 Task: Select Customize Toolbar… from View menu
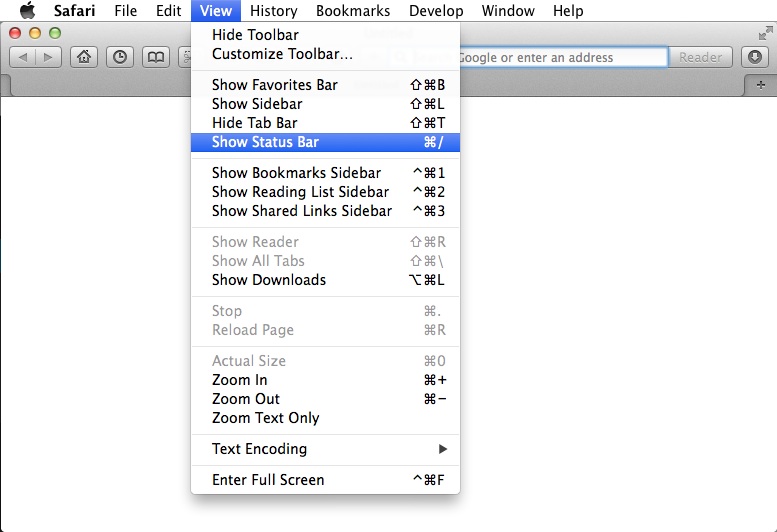tap(281, 53)
